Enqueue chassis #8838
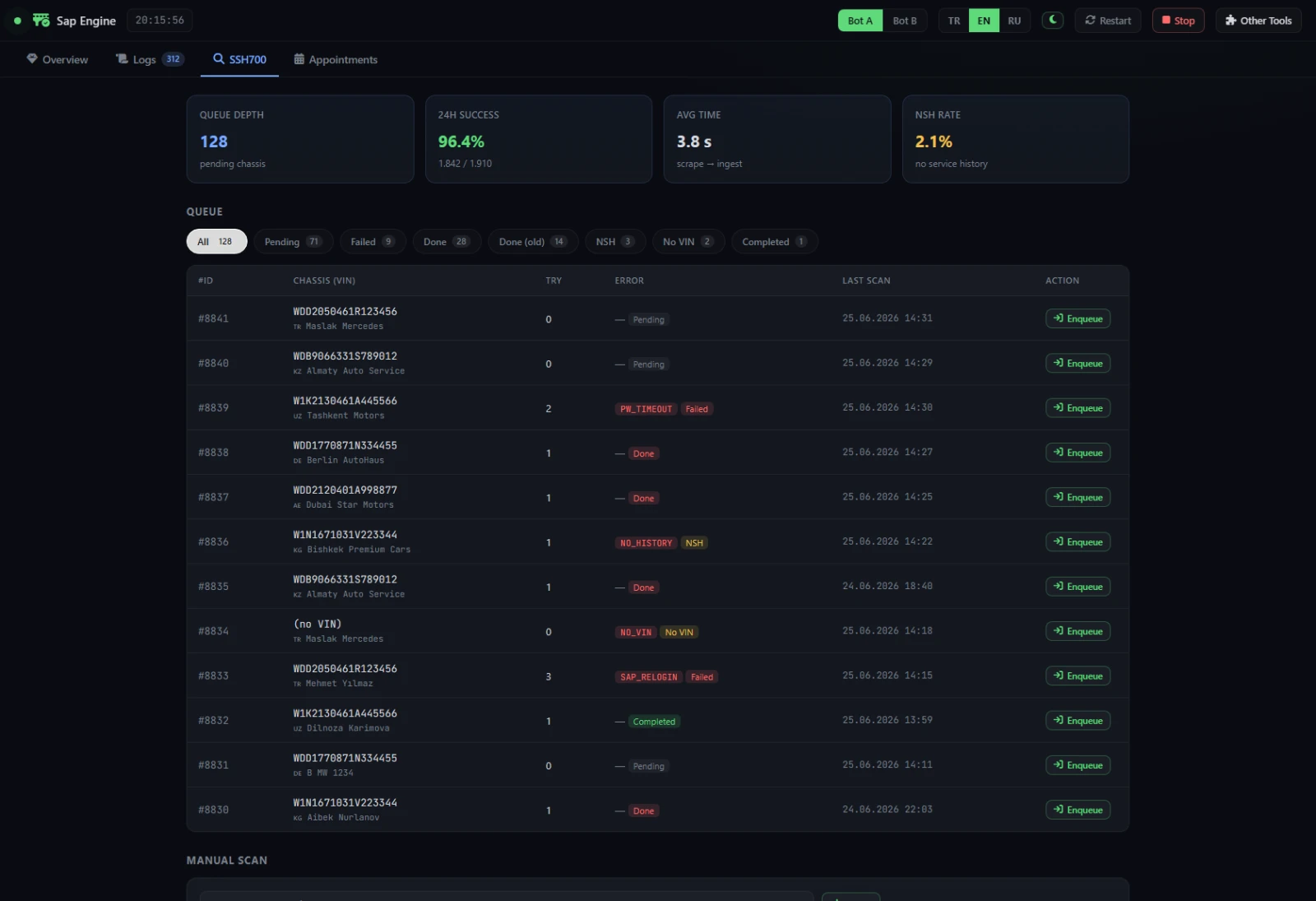Image resolution: width=1316 pixels, height=901 pixels. (x=1077, y=453)
